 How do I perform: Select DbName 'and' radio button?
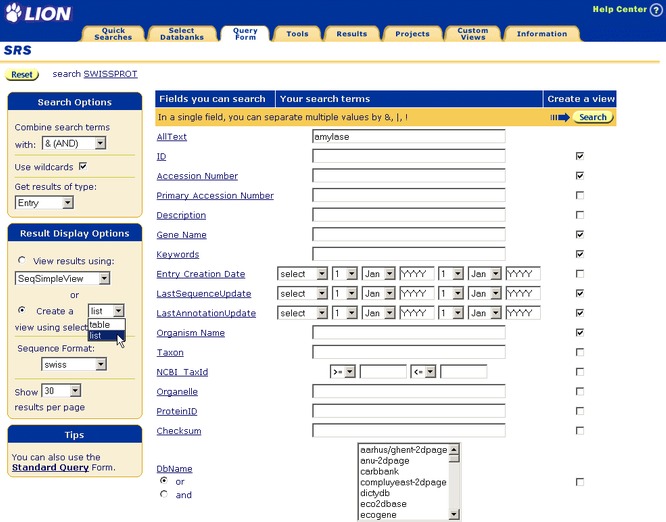[164, 494]
